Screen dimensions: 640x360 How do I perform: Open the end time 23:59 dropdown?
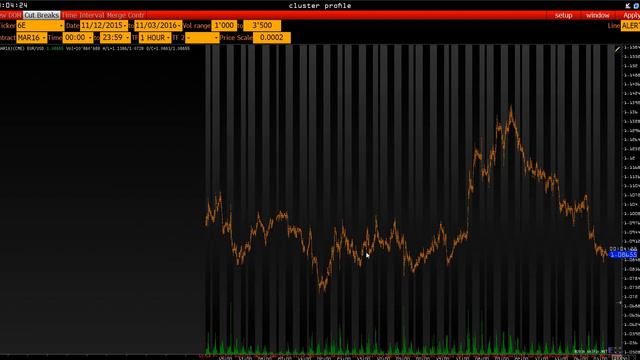pos(116,38)
